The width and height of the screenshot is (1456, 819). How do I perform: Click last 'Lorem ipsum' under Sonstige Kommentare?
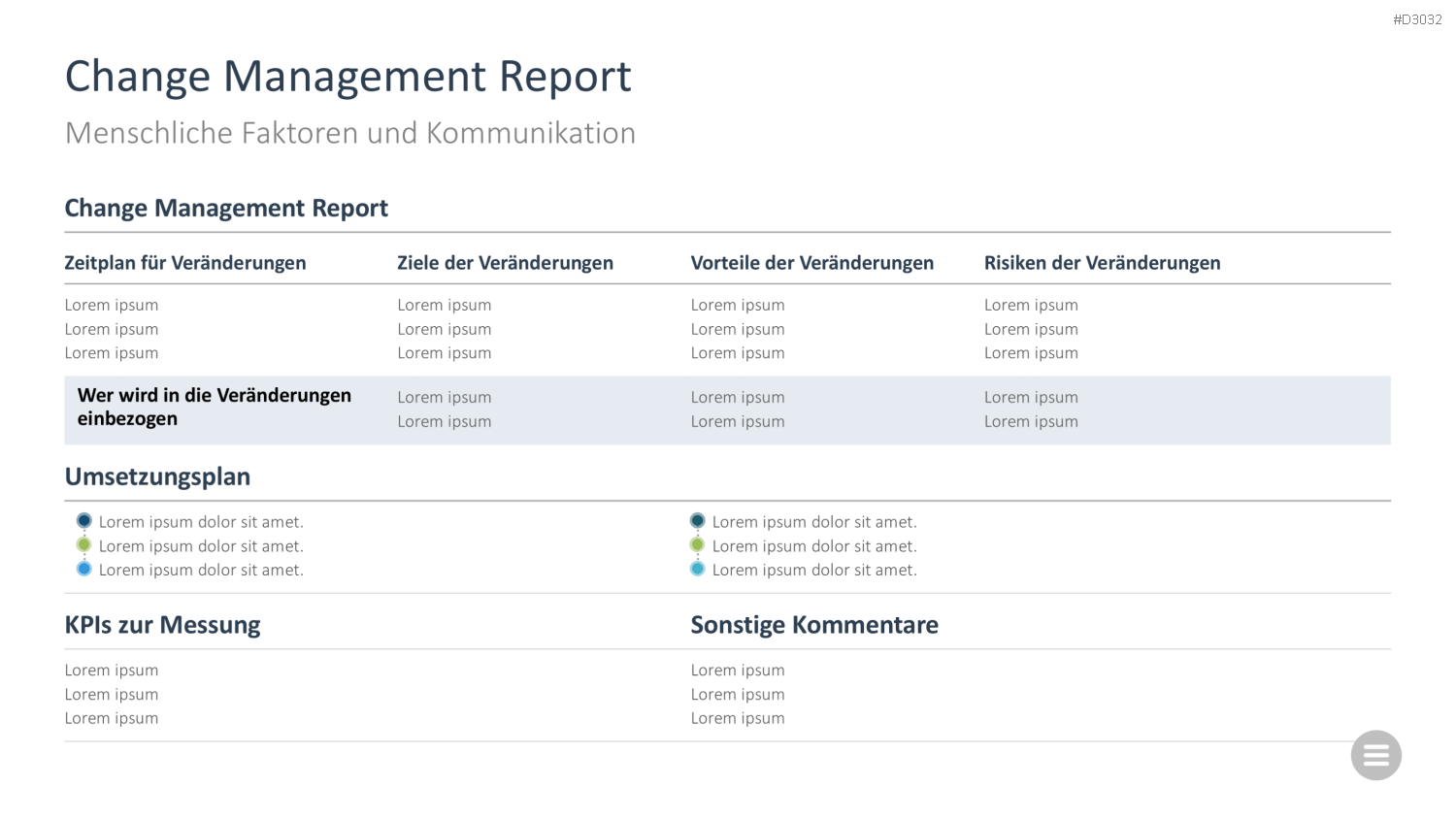[738, 719]
